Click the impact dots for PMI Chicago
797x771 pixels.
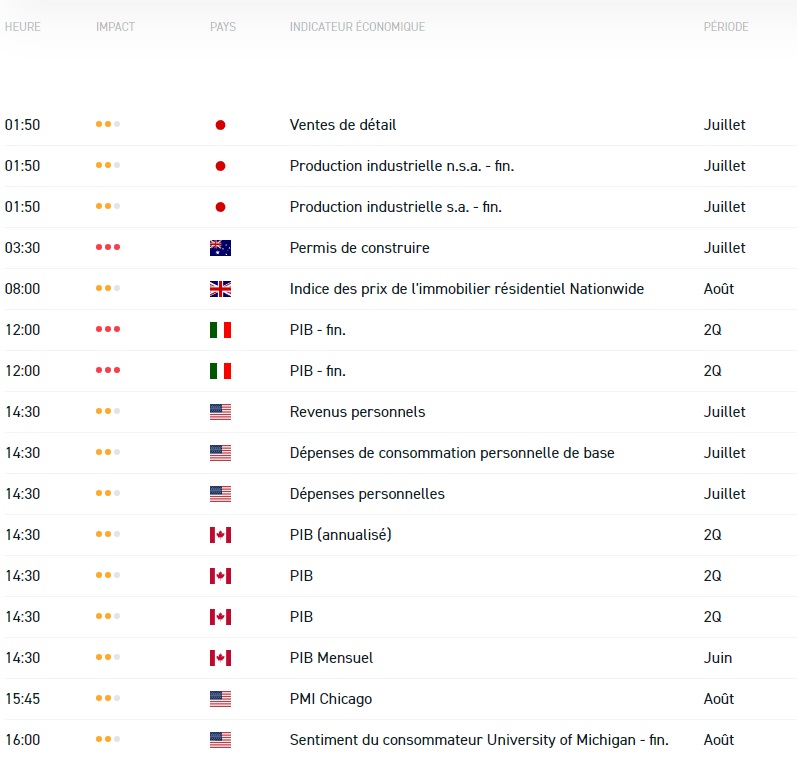tap(108, 699)
